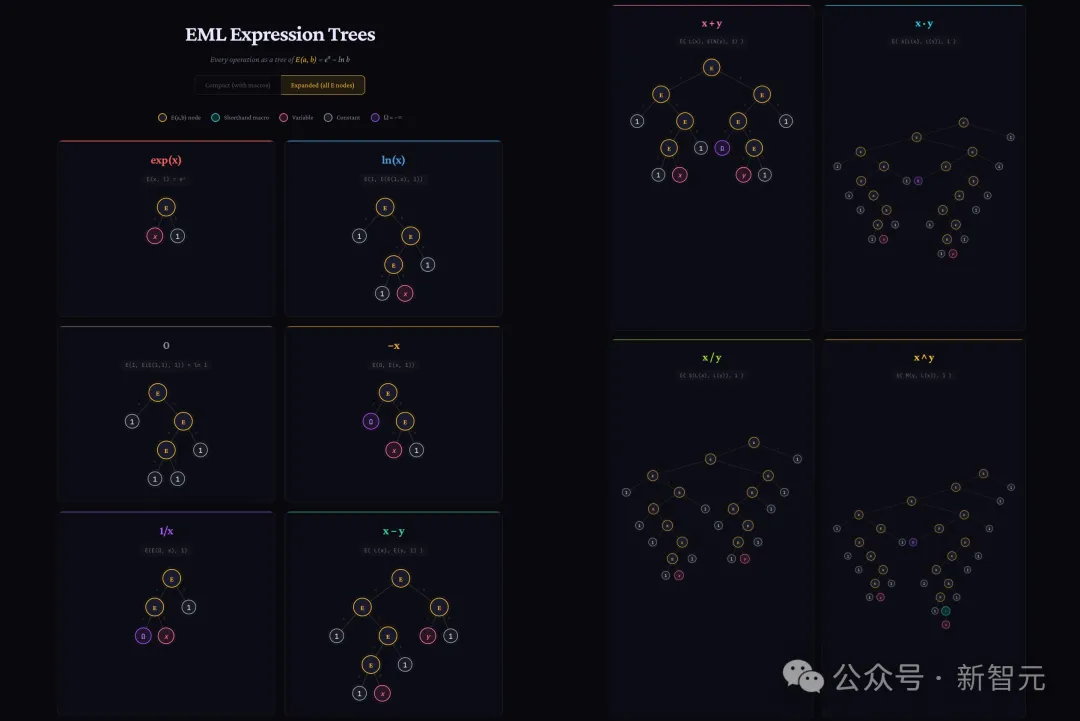This screenshot has height=721, width=1080.
Task: Select Expanded (all E nodes) view
Action: (x=322, y=85)
